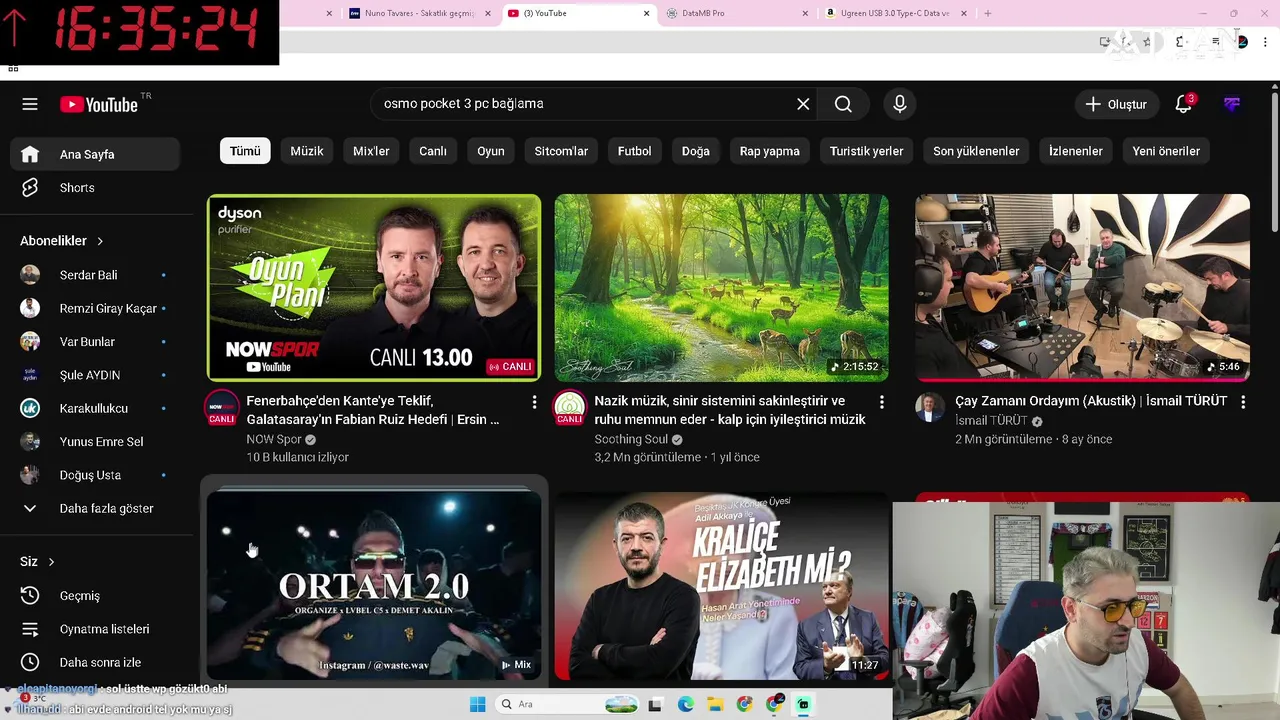
Task: Select the İzlenenler filter chip
Action: click(x=1076, y=151)
